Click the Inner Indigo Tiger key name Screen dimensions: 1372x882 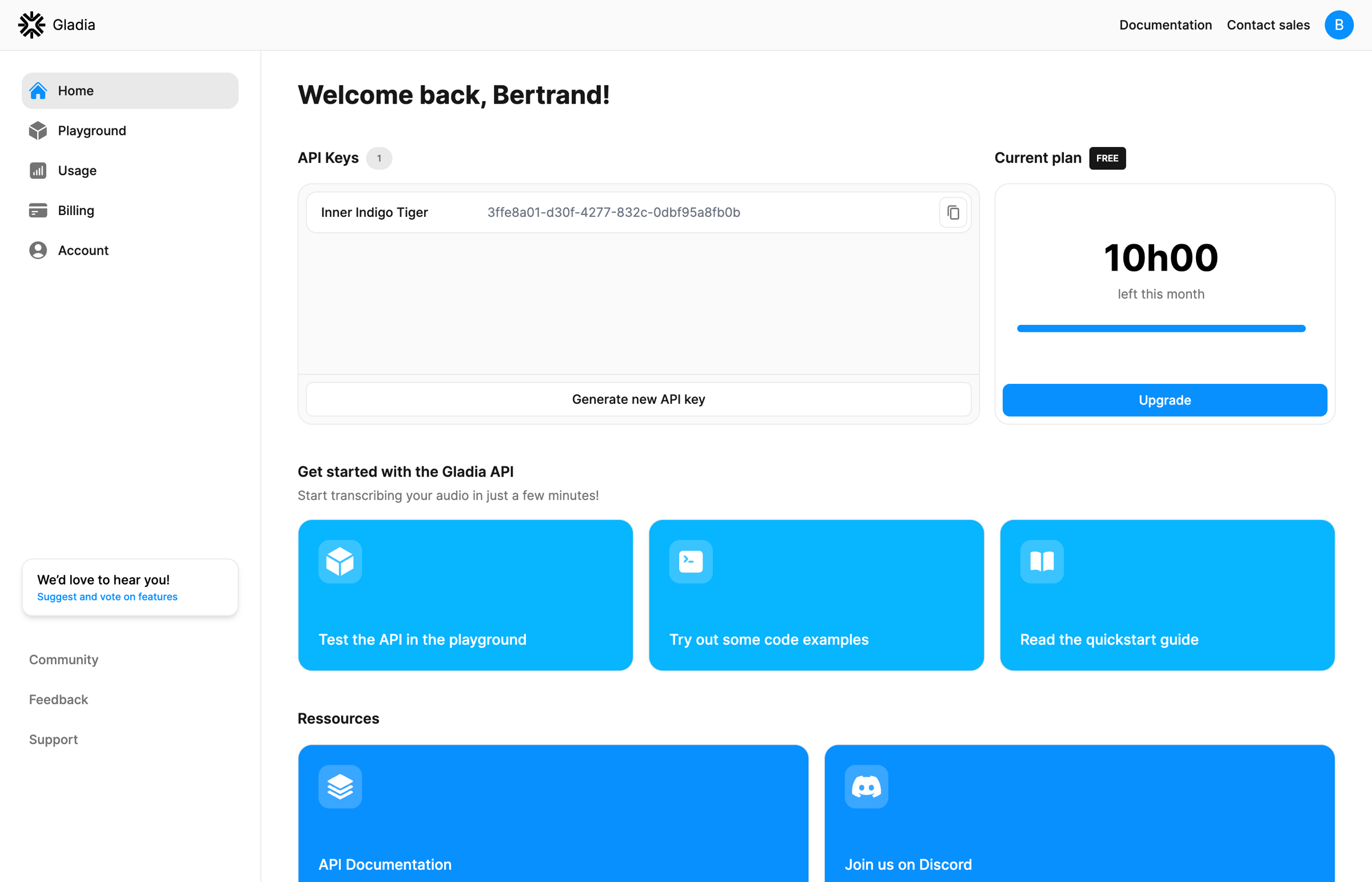pyautogui.click(x=374, y=212)
